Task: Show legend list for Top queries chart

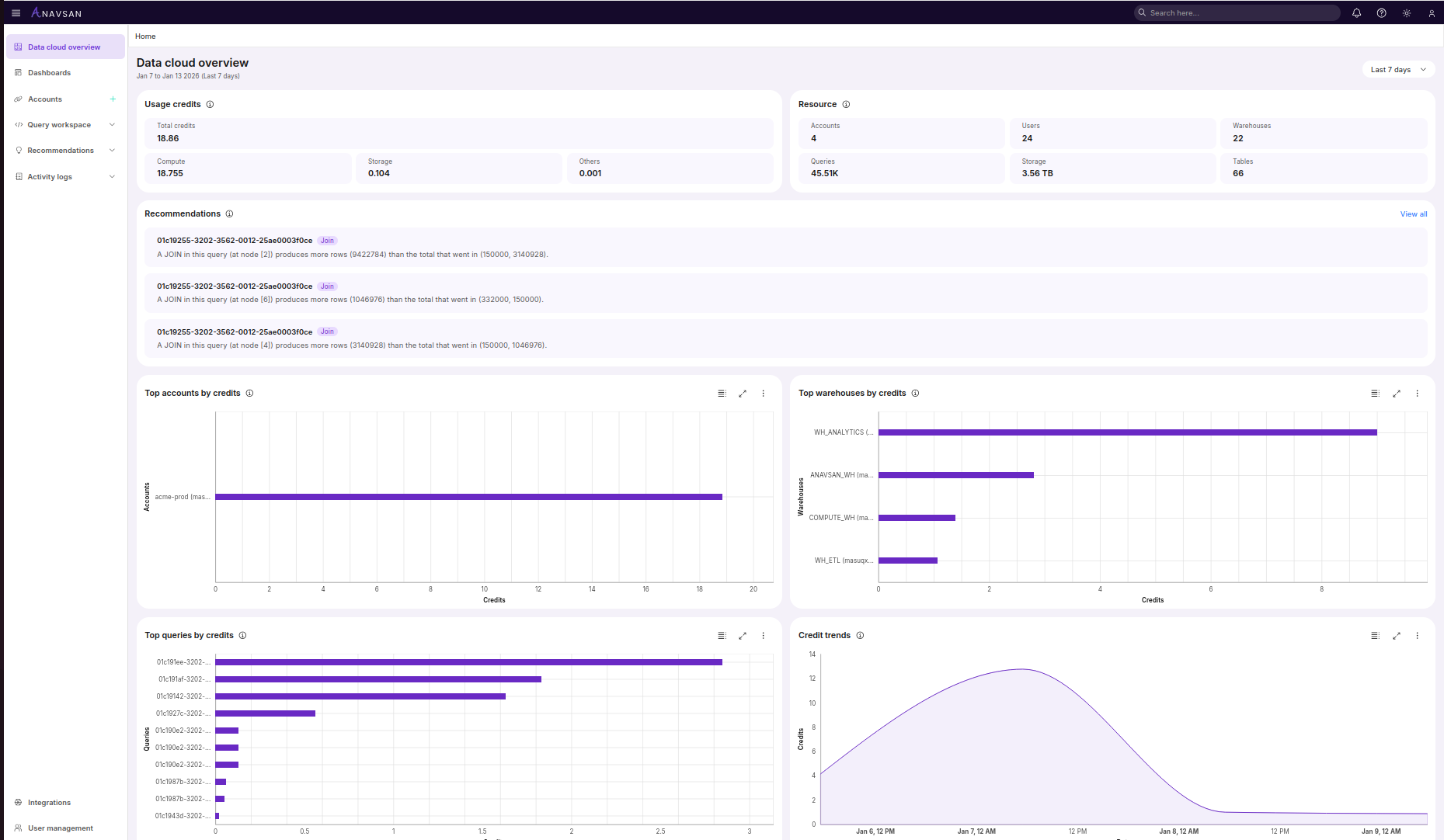Action: point(722,636)
